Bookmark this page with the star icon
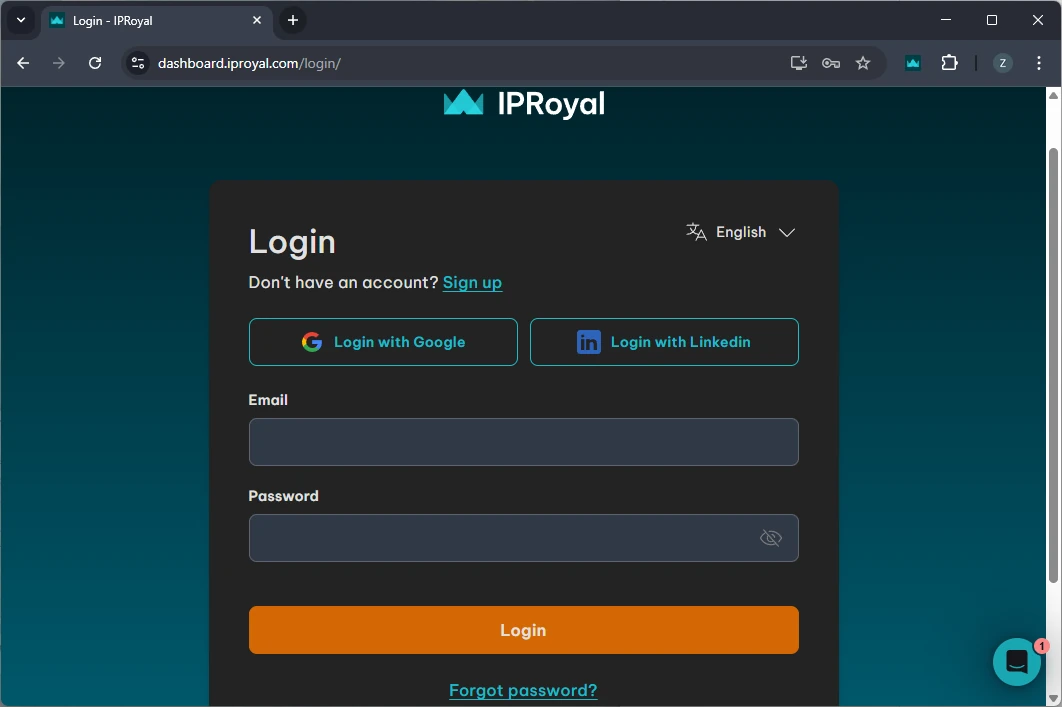The width and height of the screenshot is (1062, 707). point(863,63)
